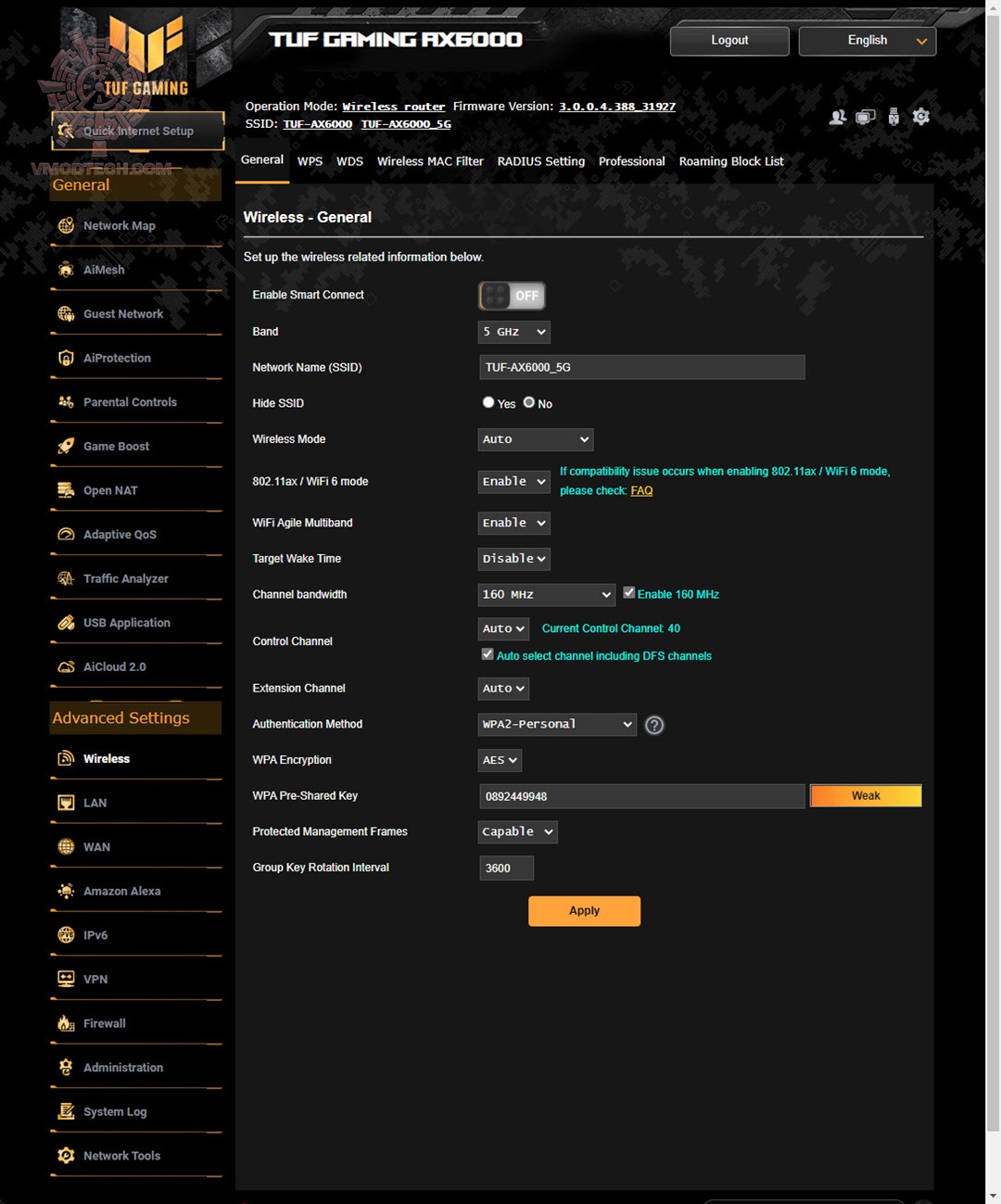
Task: Click the firmware version 3.0.0.4.388_31927 link
Action: tap(617, 107)
